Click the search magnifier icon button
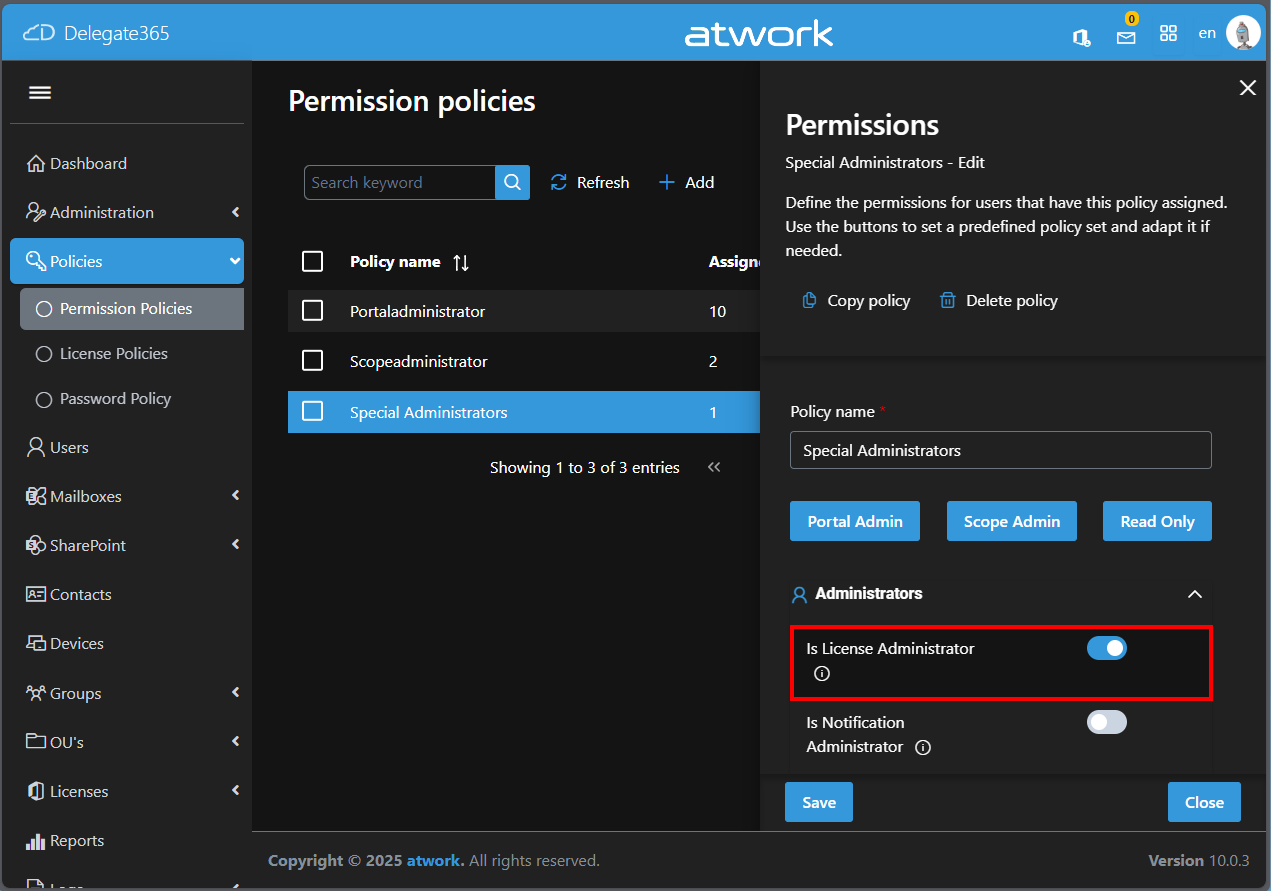This screenshot has width=1271, height=891. pos(512,182)
